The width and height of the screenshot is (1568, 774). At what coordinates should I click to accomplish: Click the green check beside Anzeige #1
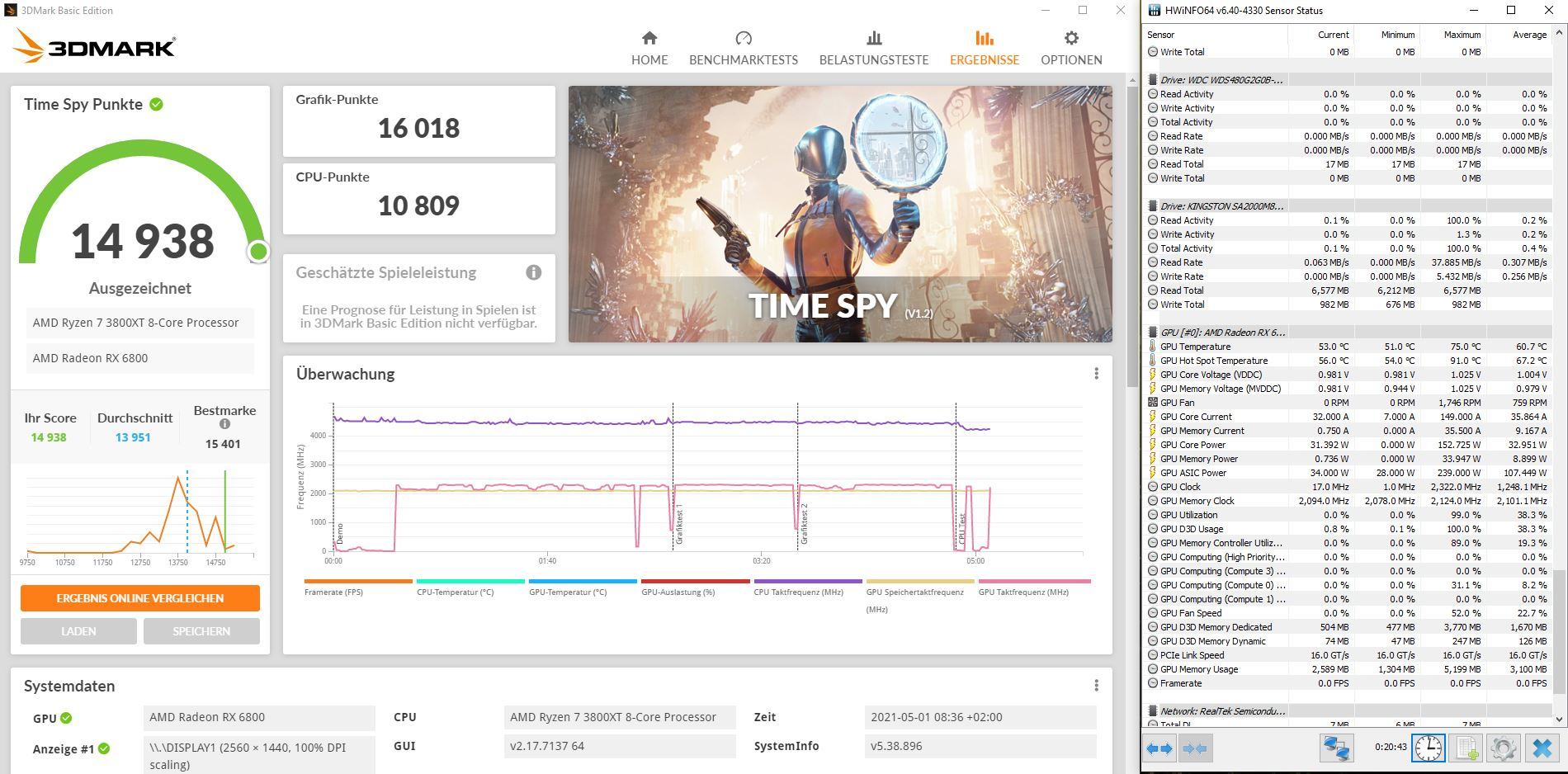pos(104,748)
